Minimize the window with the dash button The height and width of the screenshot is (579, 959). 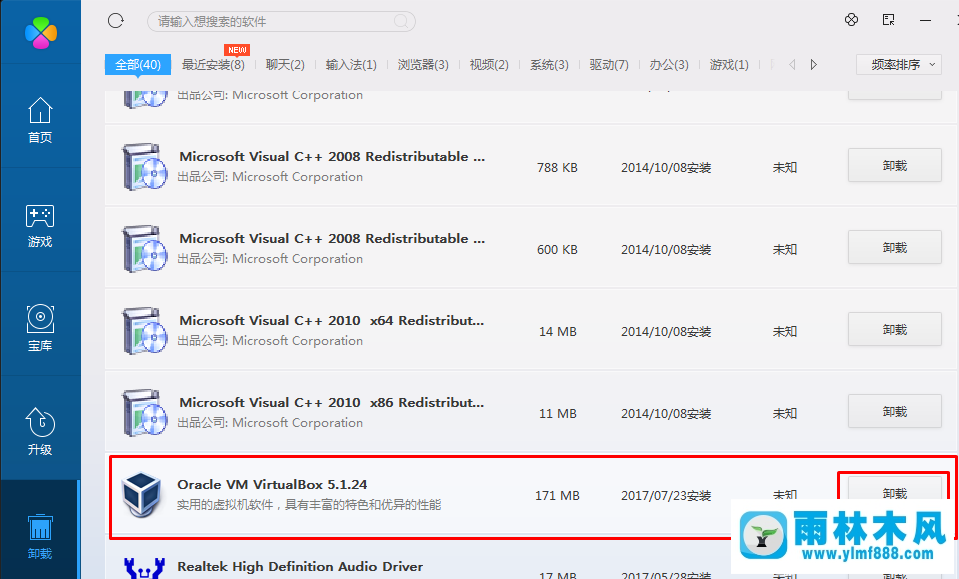pos(925,20)
